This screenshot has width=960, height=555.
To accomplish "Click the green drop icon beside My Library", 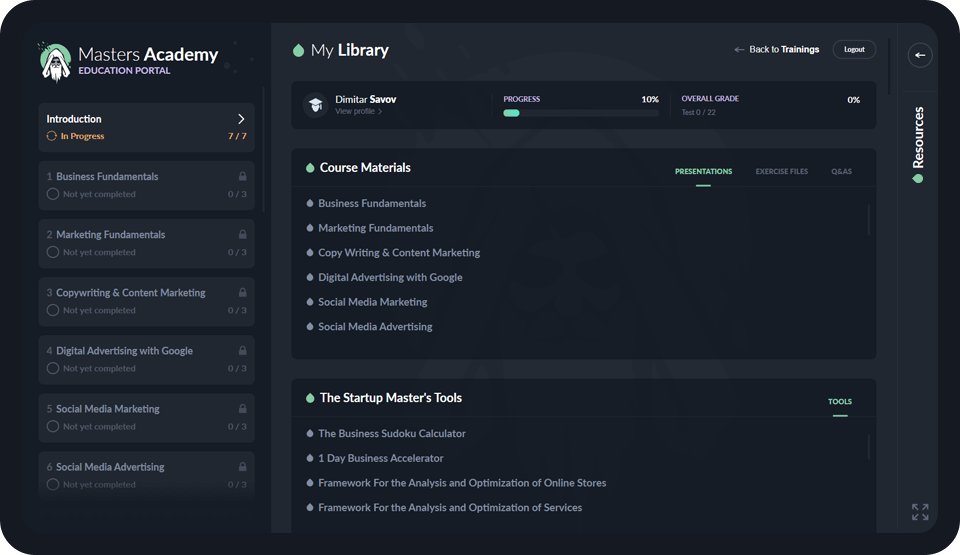I will click(x=299, y=50).
